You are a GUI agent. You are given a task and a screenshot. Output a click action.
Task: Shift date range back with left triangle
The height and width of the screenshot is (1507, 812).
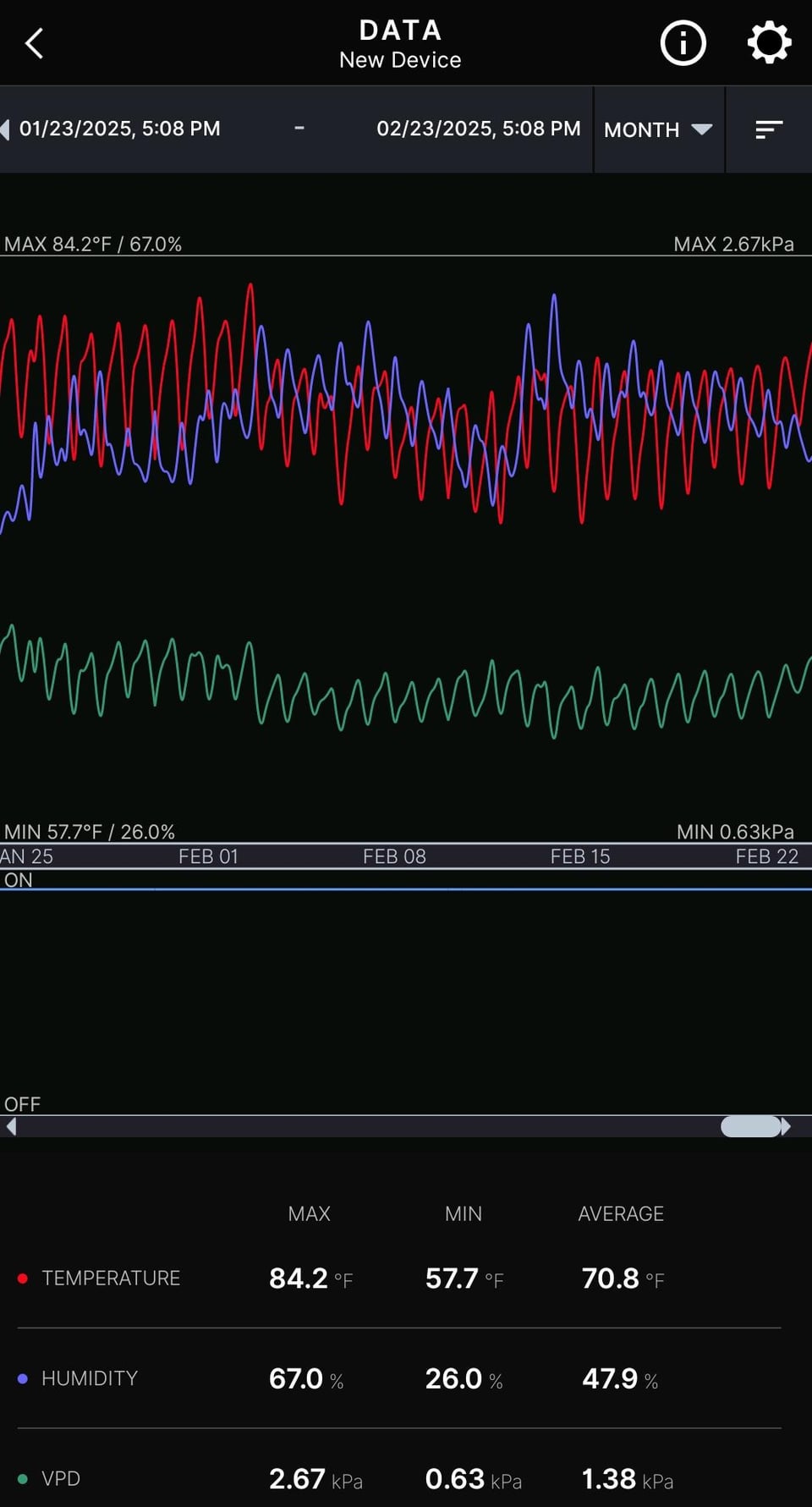point(5,129)
